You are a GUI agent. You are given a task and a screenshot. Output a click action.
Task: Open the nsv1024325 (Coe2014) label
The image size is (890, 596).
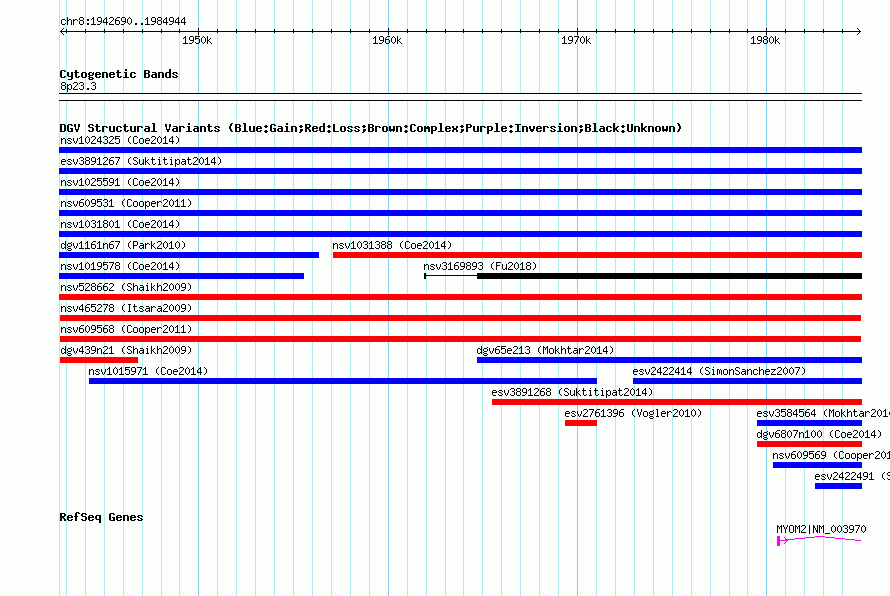tap(120, 140)
